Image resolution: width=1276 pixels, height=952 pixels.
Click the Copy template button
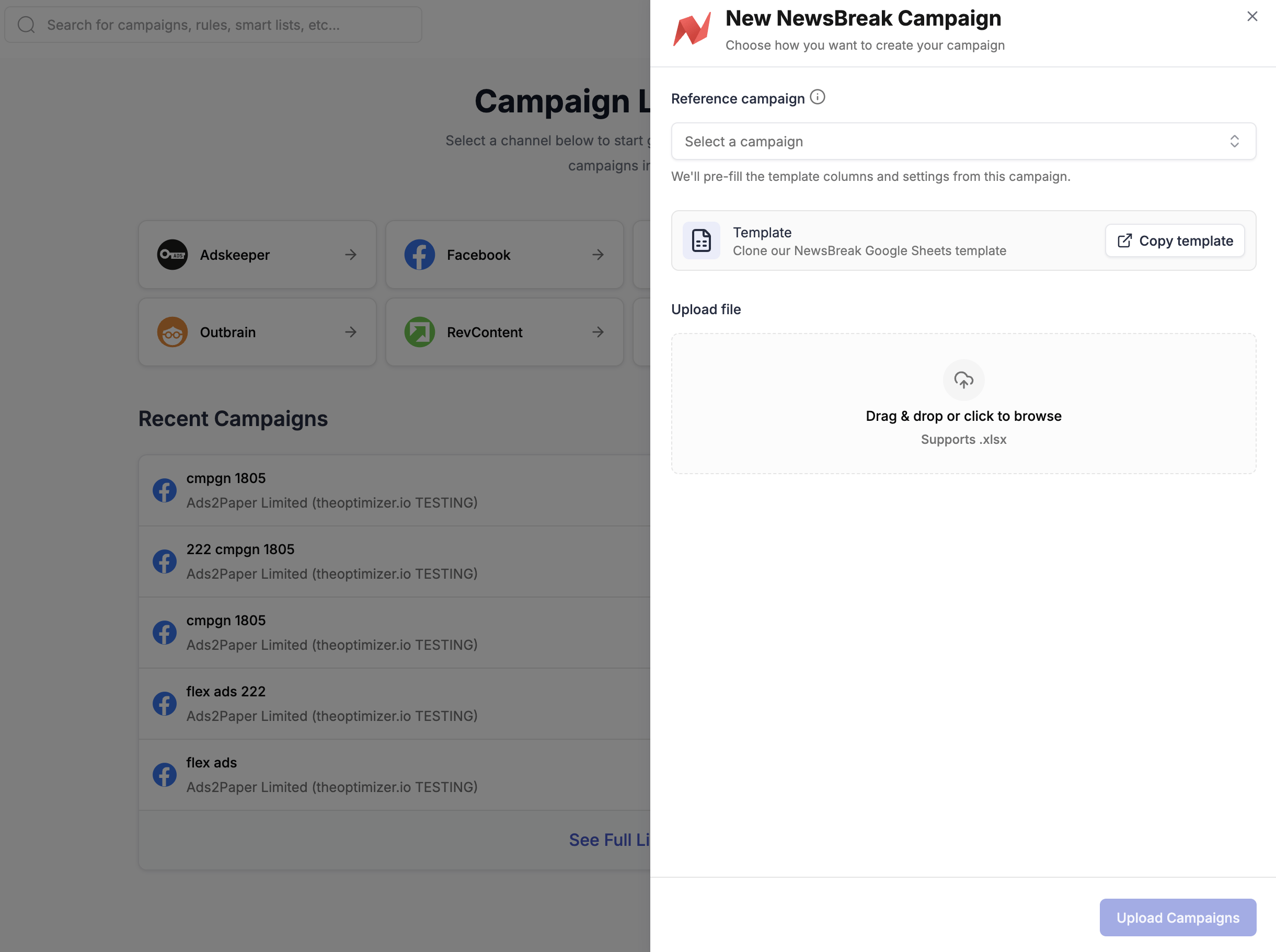point(1175,240)
